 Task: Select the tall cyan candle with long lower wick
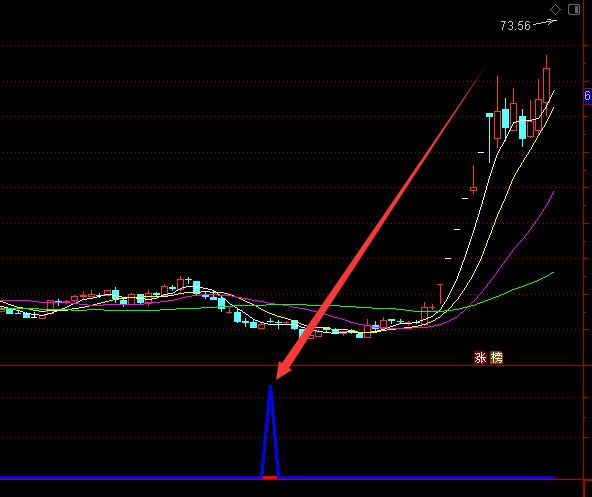(x=489, y=138)
